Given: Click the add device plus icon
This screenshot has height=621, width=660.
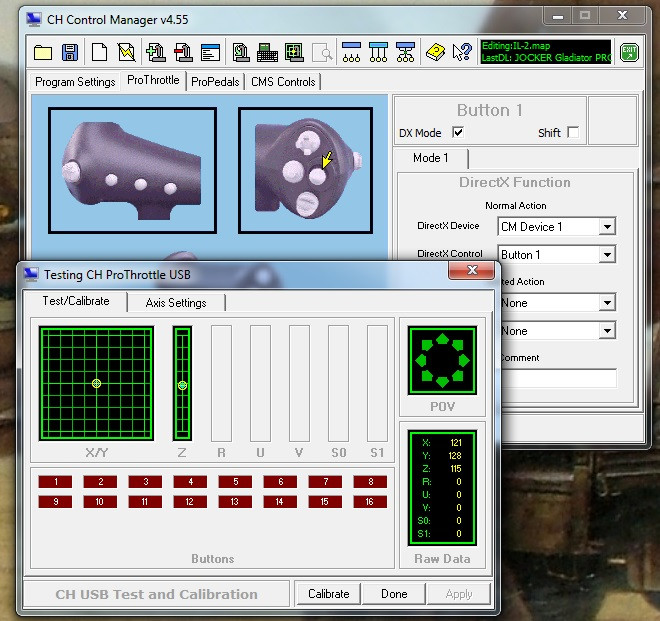Looking at the screenshot, I should (x=155, y=52).
